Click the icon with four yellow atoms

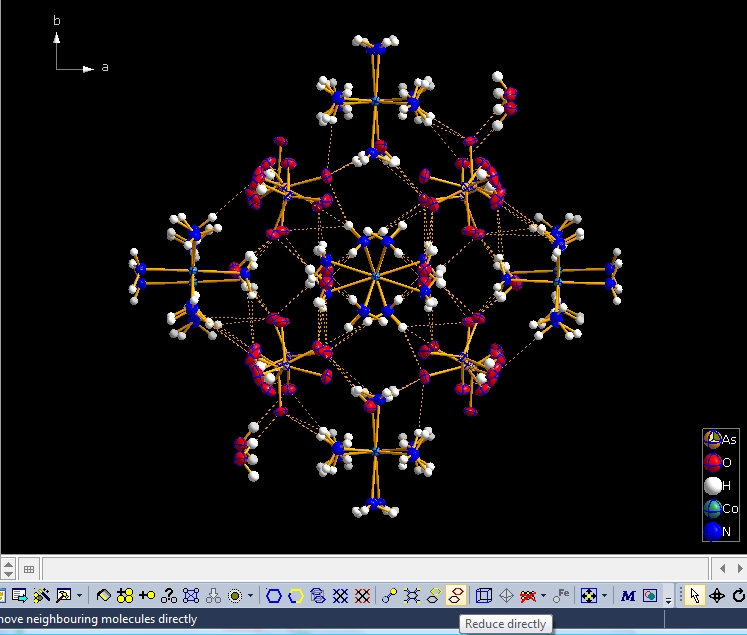125,596
